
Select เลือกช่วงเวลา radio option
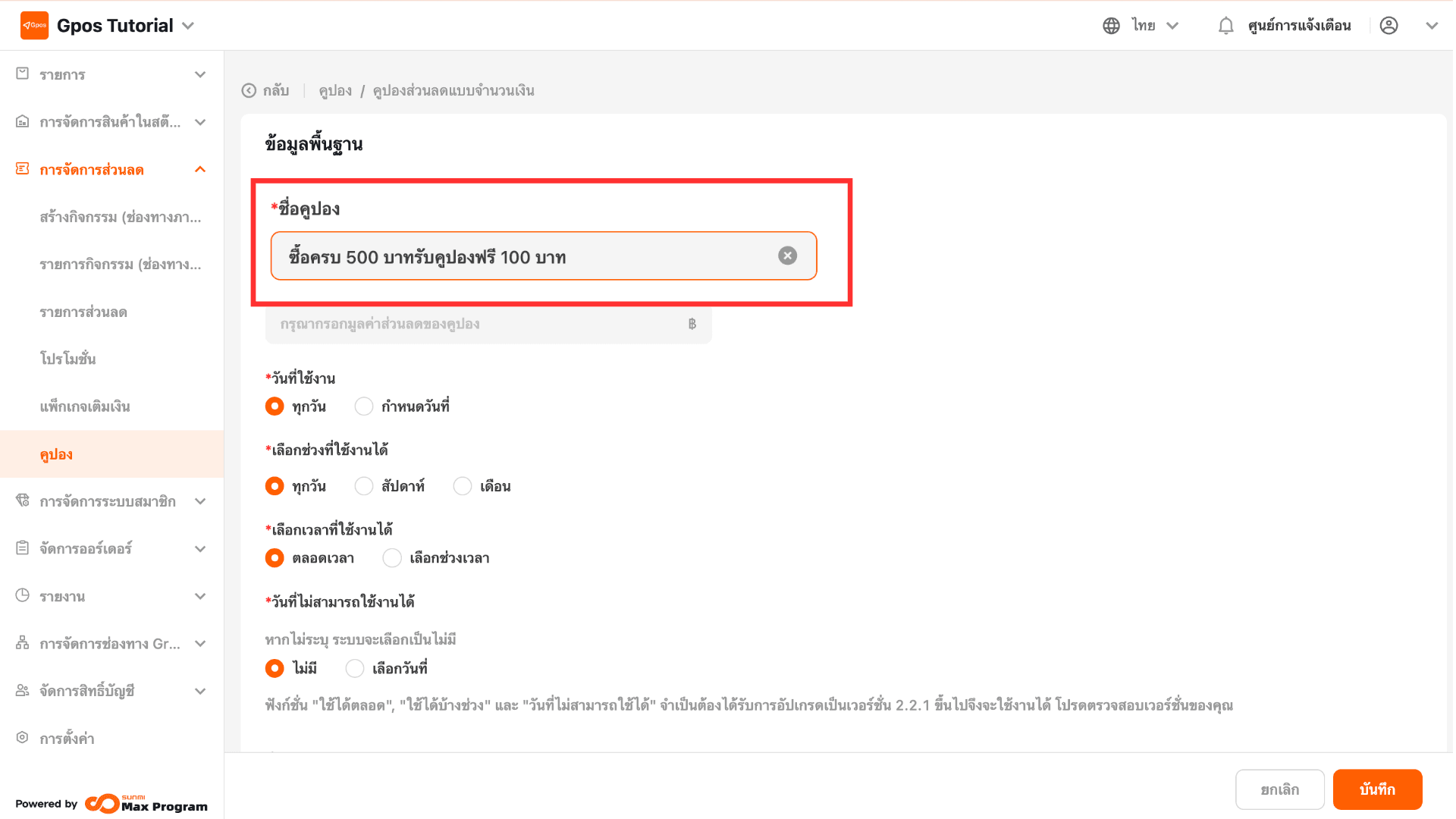392,558
